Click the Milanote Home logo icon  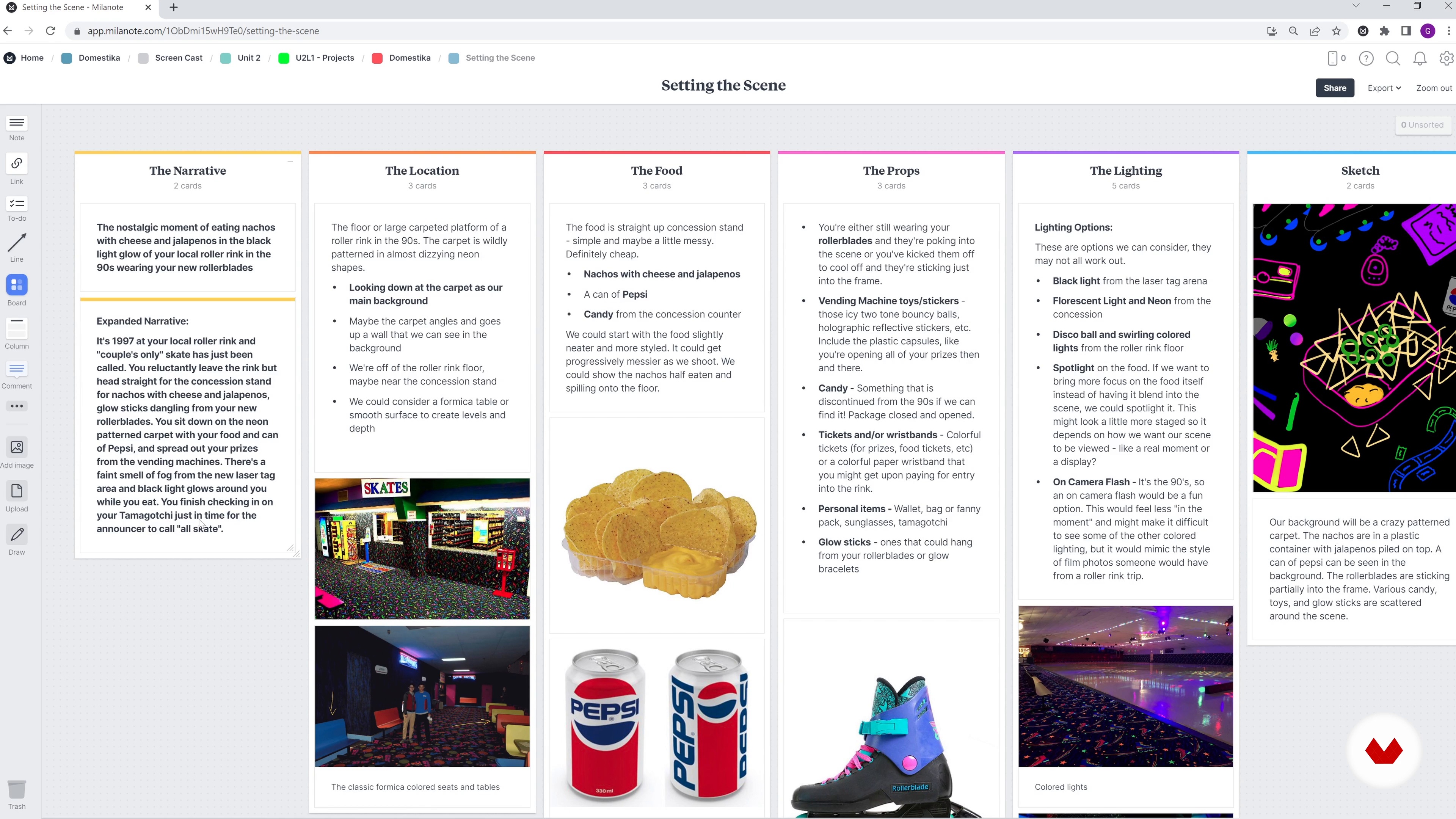tap(9, 58)
